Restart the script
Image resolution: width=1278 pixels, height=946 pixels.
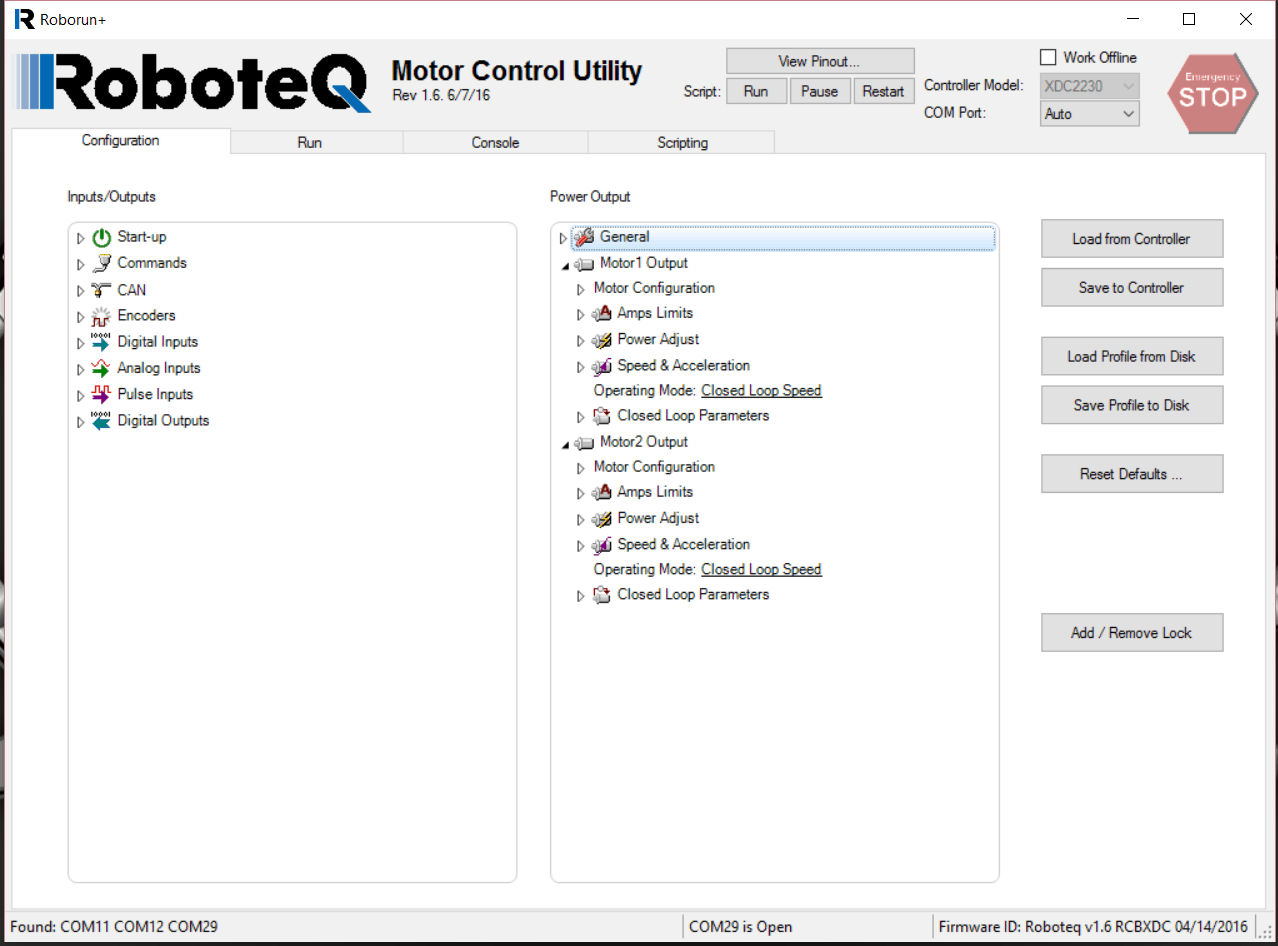tap(884, 91)
